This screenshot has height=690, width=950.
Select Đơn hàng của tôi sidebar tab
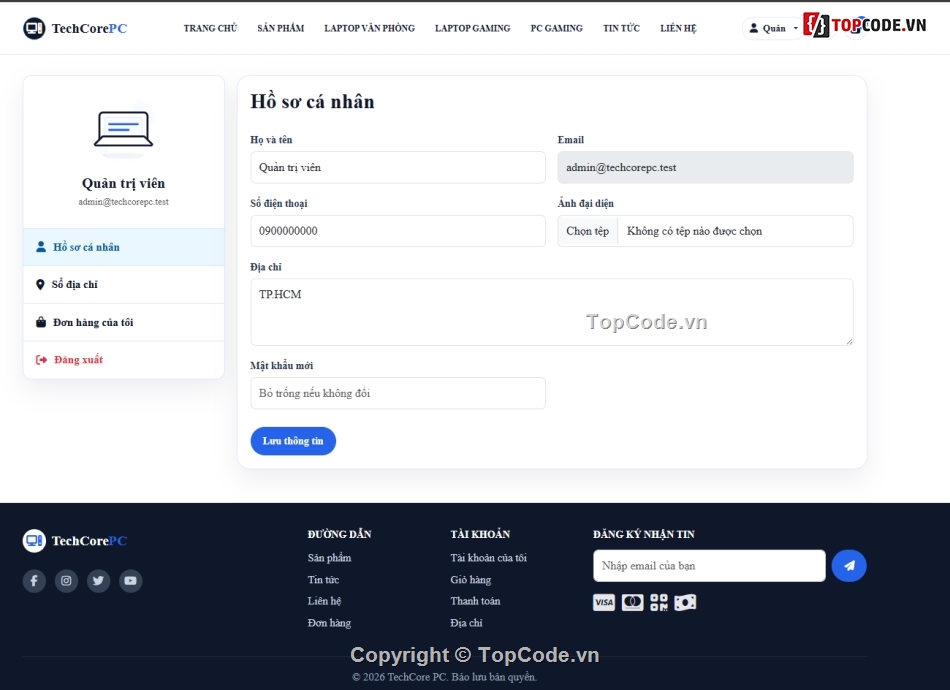(x=124, y=322)
